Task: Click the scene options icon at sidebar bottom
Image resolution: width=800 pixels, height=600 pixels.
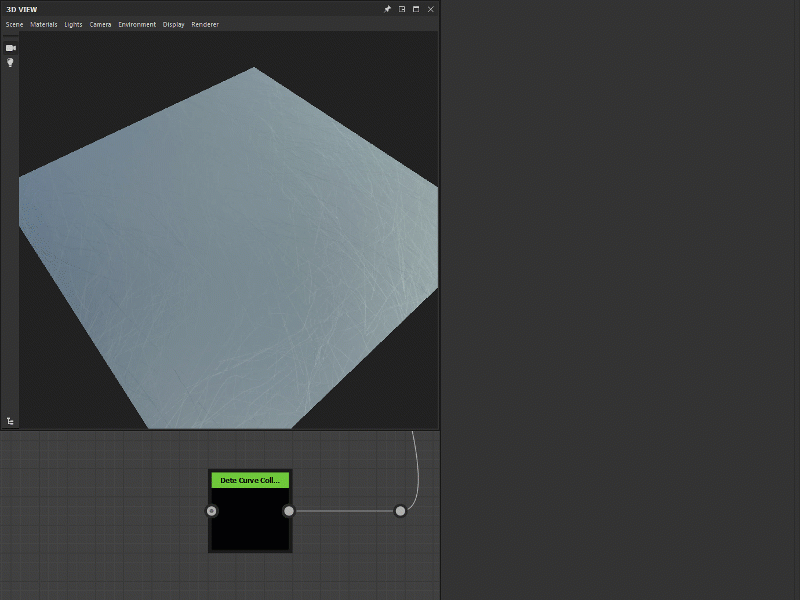Action: click(x=10, y=421)
